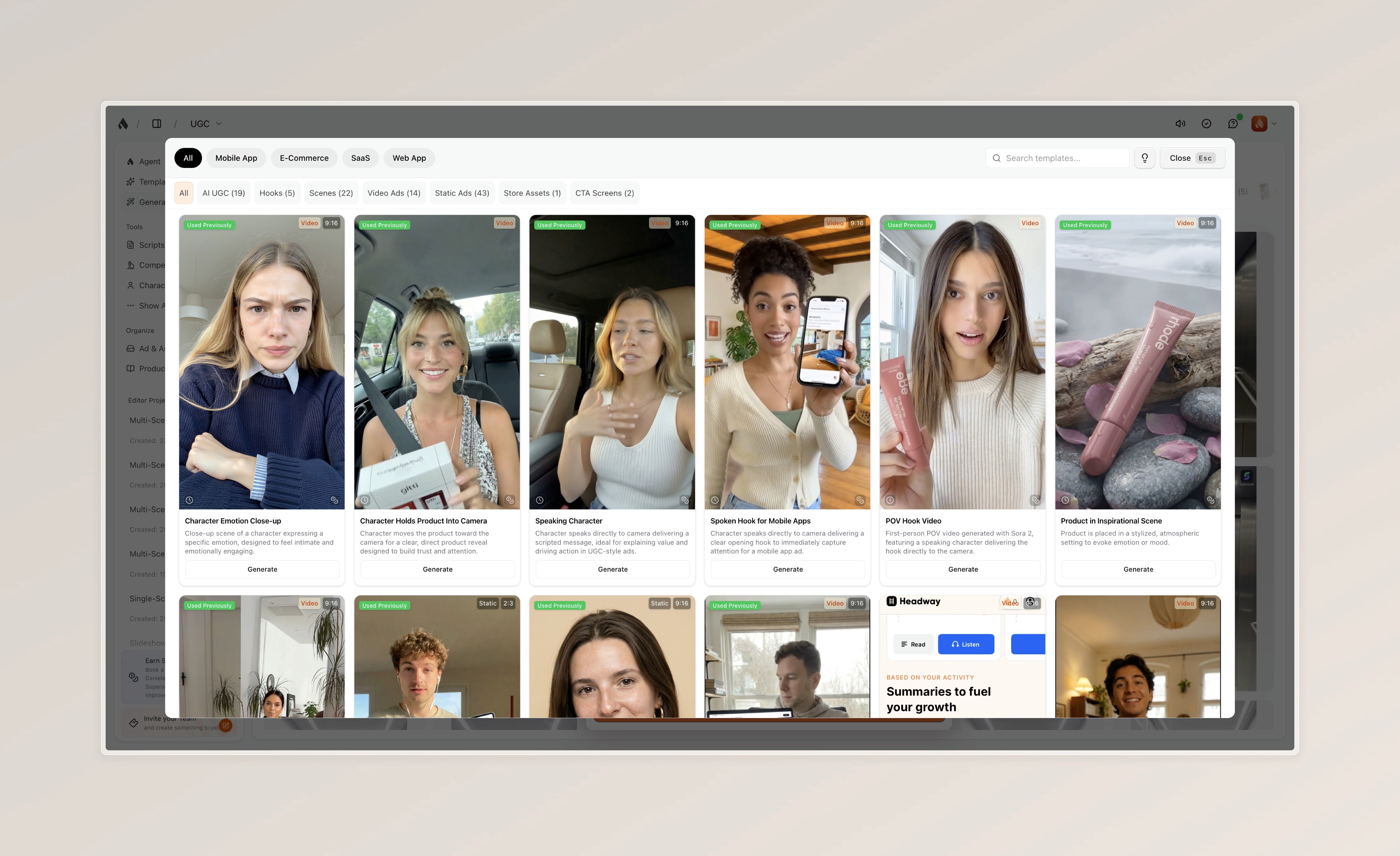Click clock icon on POV Hook Video card
The height and width of the screenshot is (856, 1400).
pyautogui.click(x=890, y=500)
